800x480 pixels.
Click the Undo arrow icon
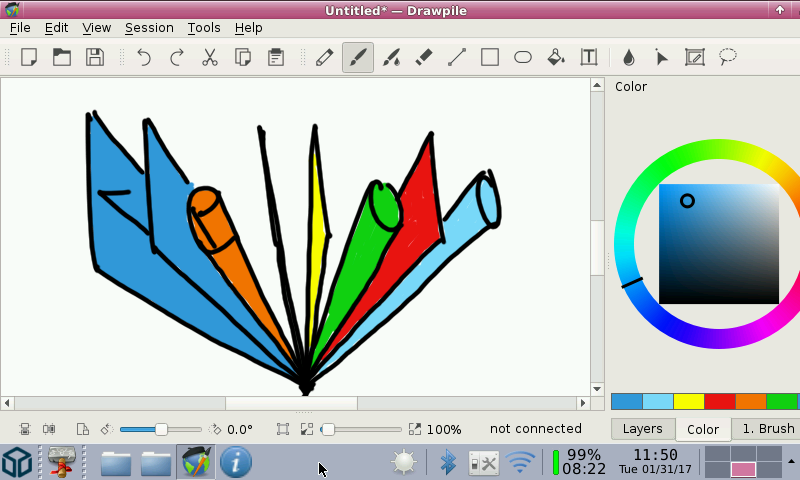pos(144,57)
